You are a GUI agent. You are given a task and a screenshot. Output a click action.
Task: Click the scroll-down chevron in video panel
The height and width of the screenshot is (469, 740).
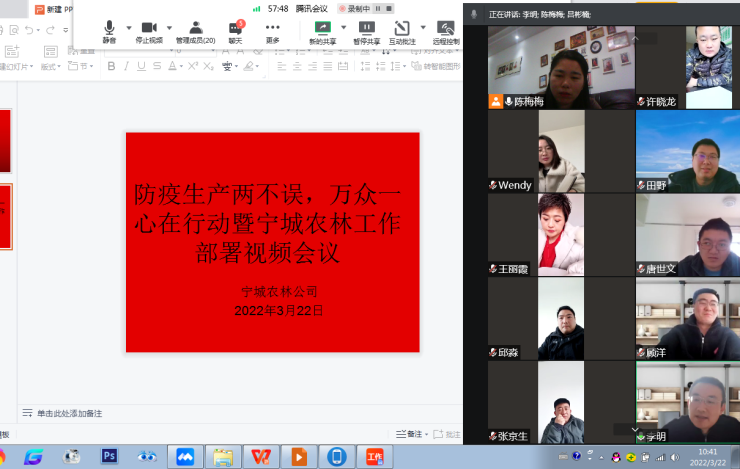click(636, 430)
